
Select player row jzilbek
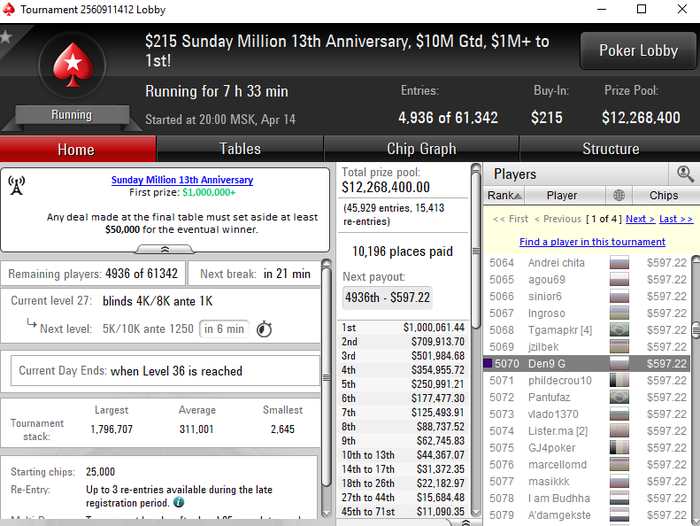click(x=586, y=347)
